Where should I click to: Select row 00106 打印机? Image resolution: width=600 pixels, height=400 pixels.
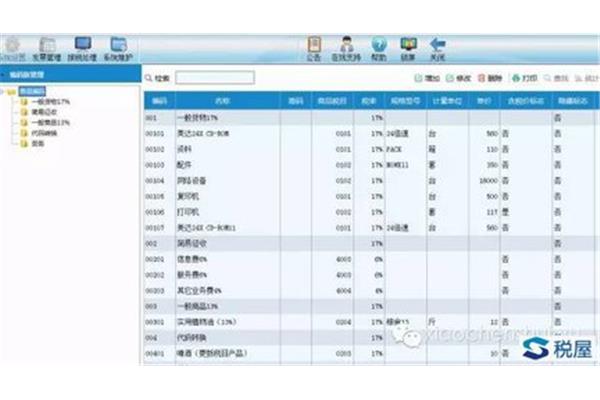tap(370, 212)
